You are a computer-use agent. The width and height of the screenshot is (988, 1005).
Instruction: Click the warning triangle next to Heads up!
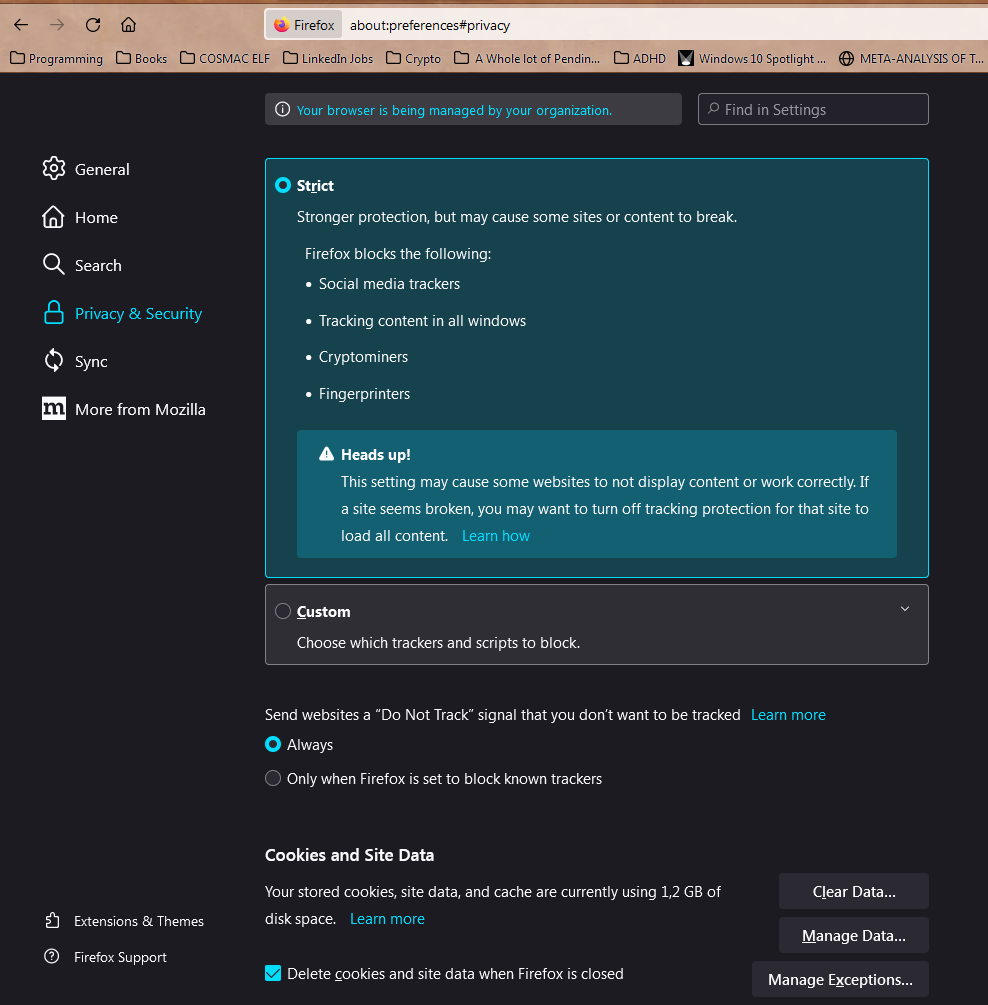pos(326,454)
